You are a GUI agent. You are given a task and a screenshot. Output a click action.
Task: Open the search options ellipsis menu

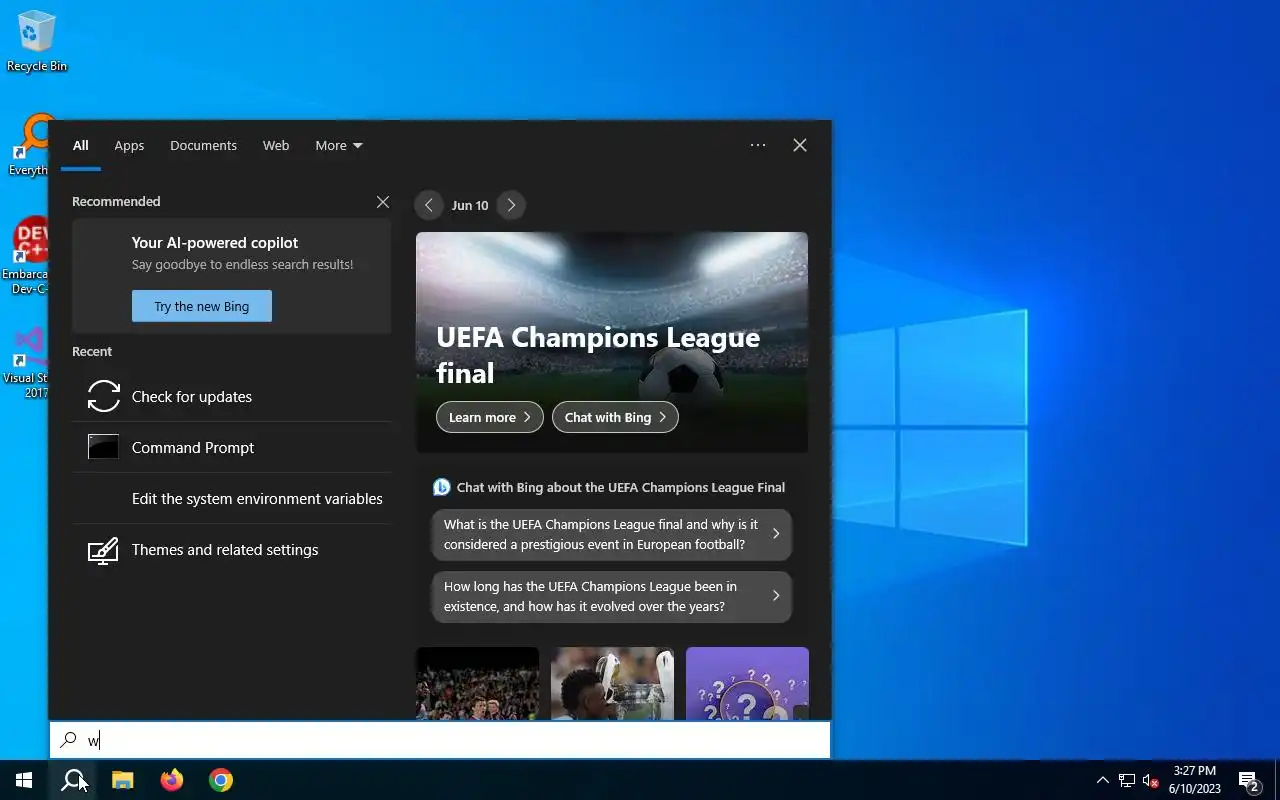758,145
